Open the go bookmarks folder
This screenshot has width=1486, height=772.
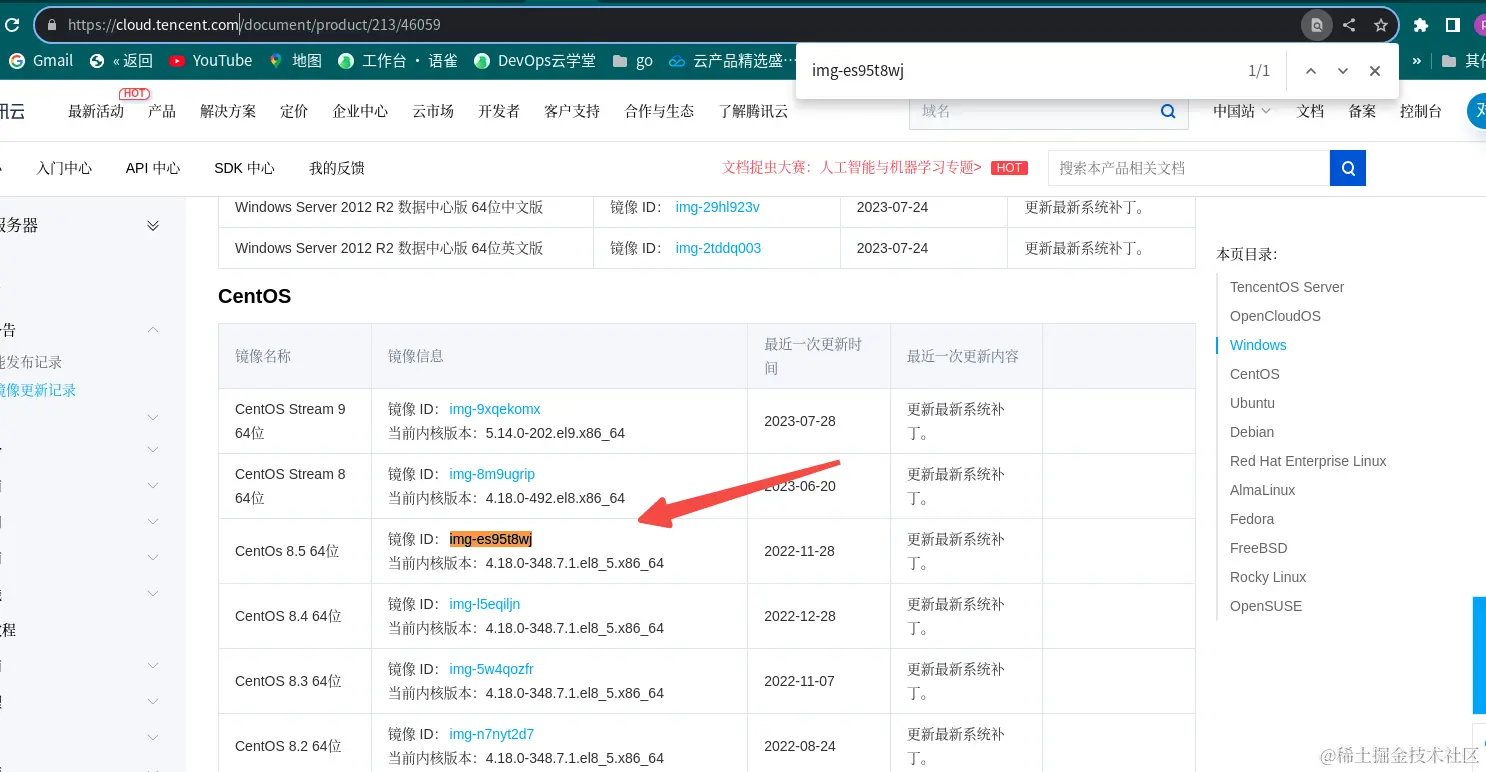tap(633, 61)
